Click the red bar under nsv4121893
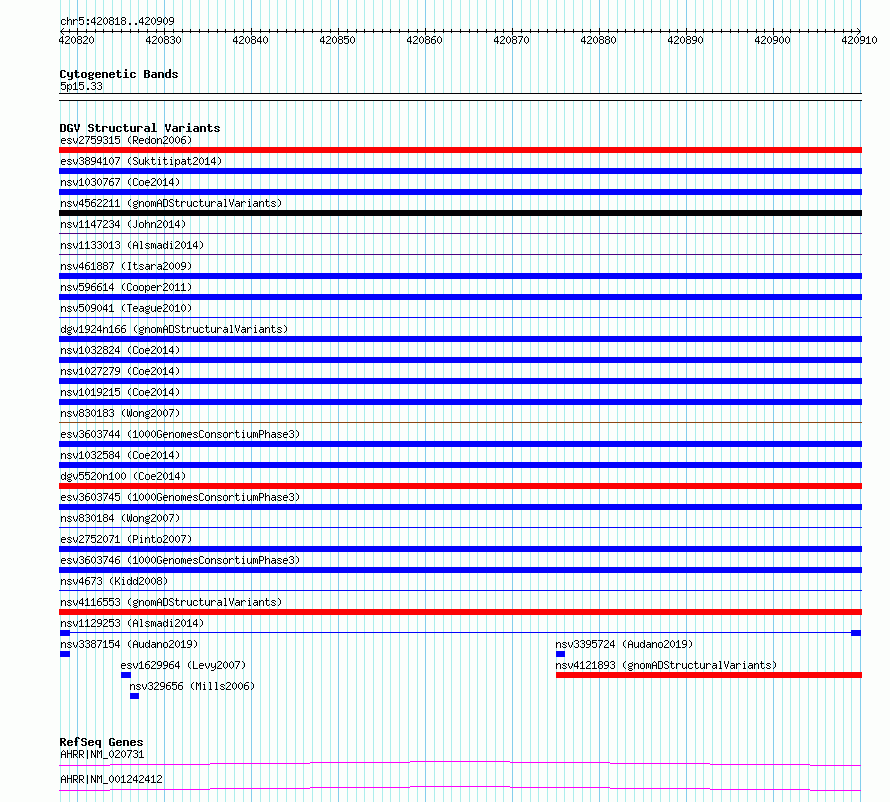Screen dimensions: 890x802 [x=709, y=675]
